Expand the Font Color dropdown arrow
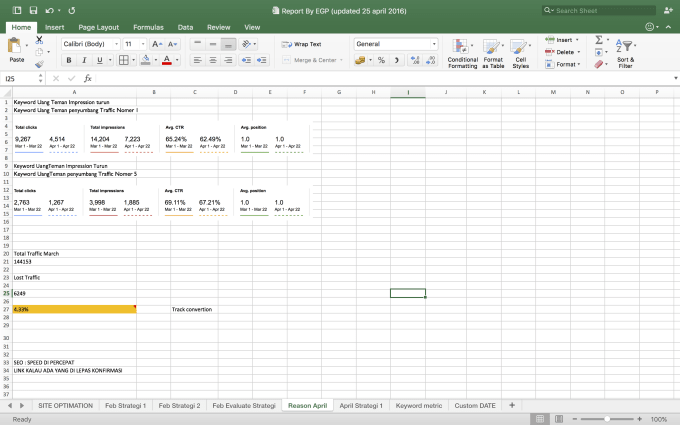 pyautogui.click(x=177, y=60)
